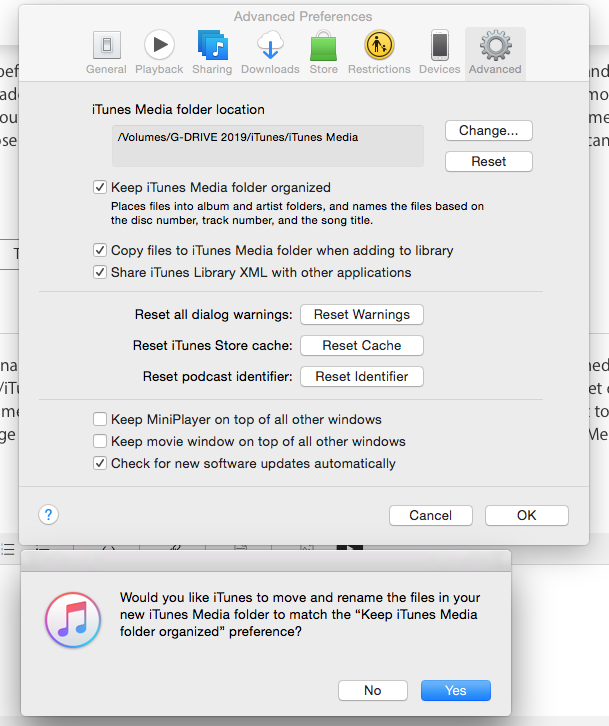Click the Reset Identifier button
The image size is (609, 726).
click(362, 376)
